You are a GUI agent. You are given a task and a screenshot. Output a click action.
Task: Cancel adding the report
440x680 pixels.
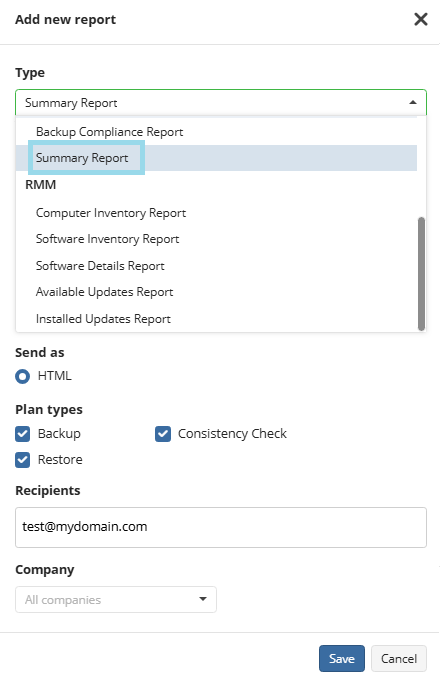399,658
